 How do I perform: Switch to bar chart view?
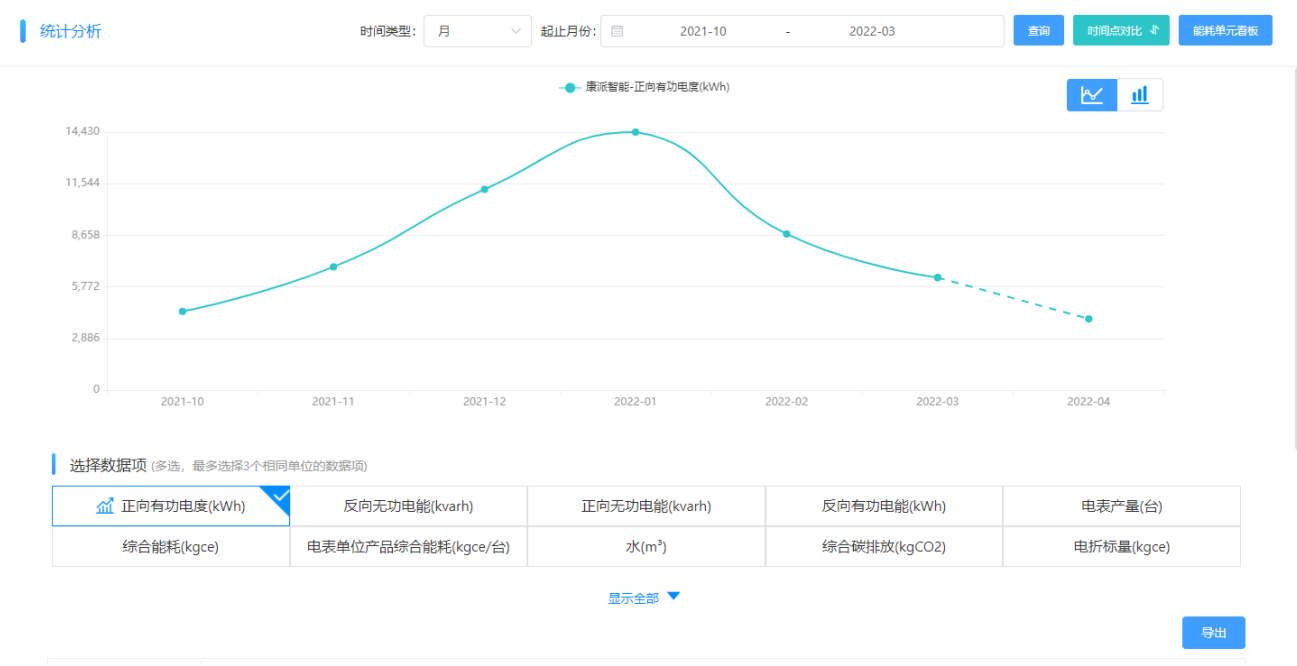1140,95
